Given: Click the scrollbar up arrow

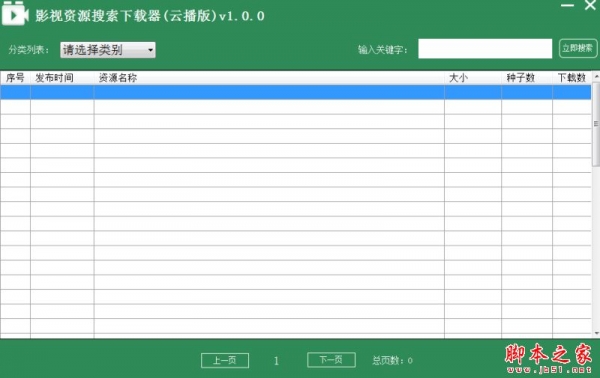Looking at the screenshot, I should (x=596, y=77).
